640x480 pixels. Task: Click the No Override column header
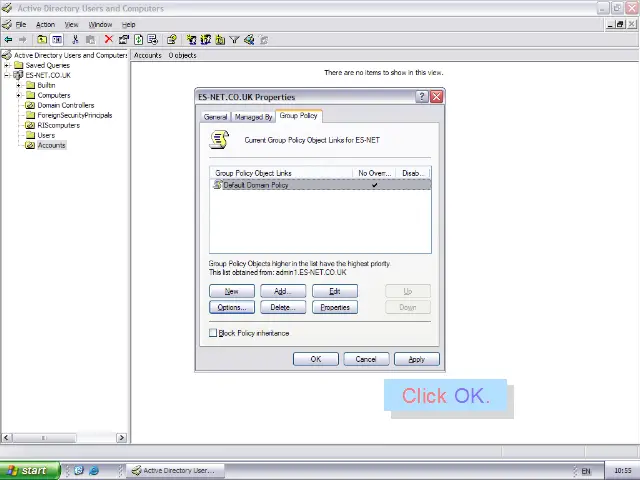click(x=374, y=173)
